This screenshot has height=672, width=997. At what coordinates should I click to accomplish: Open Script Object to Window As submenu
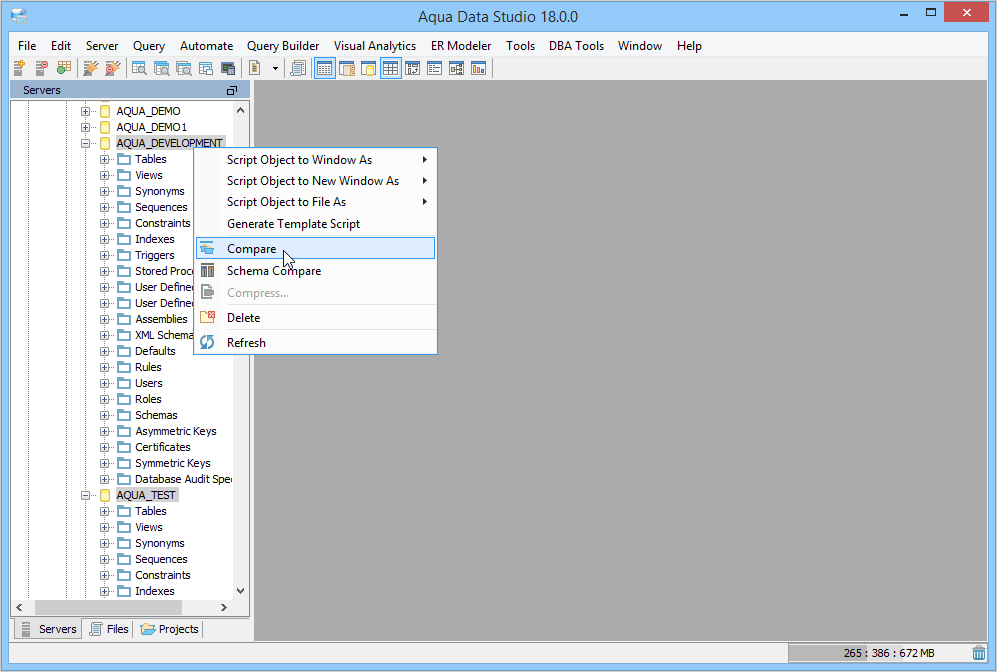click(315, 160)
